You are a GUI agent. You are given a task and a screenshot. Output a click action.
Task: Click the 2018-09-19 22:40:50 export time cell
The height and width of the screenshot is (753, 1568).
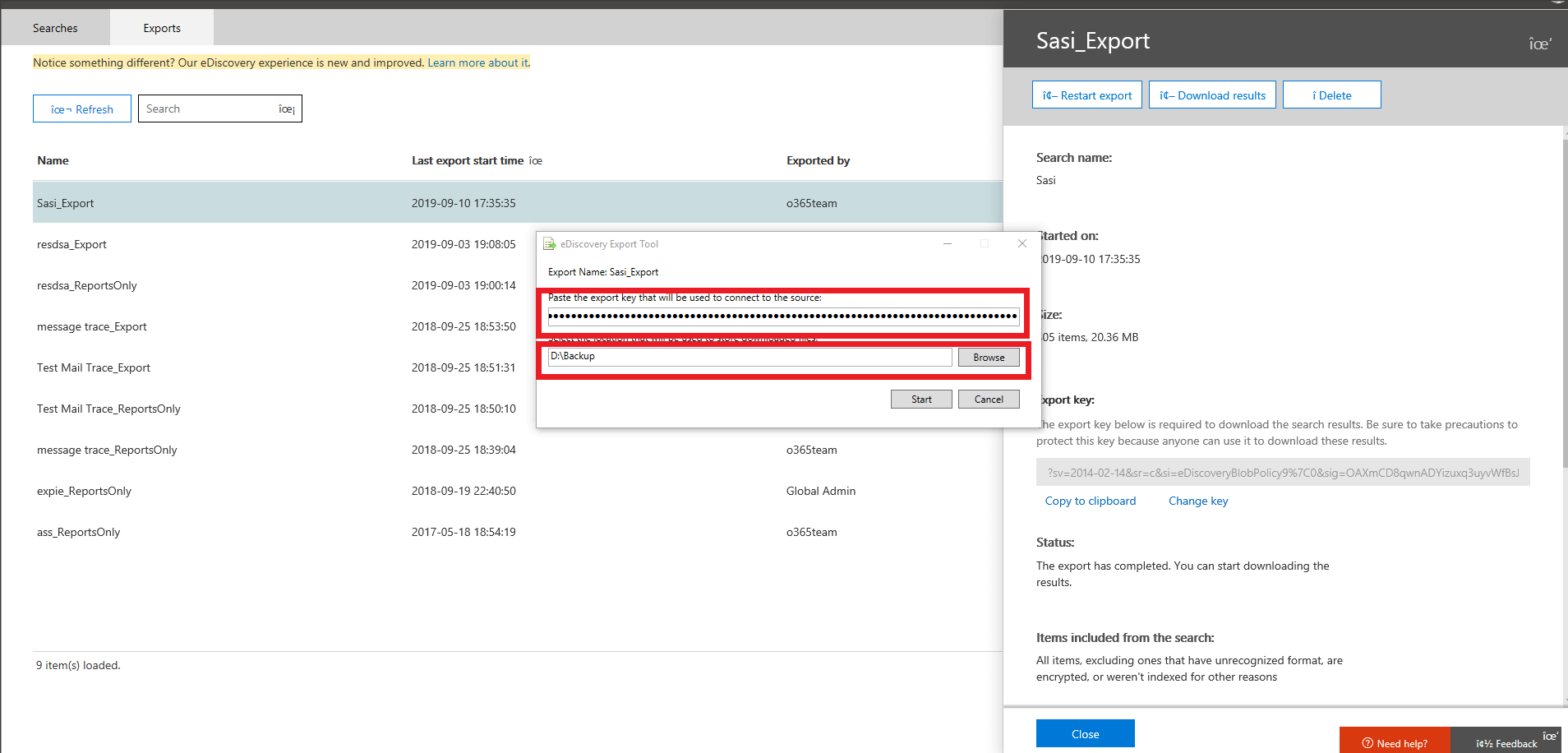(x=463, y=491)
